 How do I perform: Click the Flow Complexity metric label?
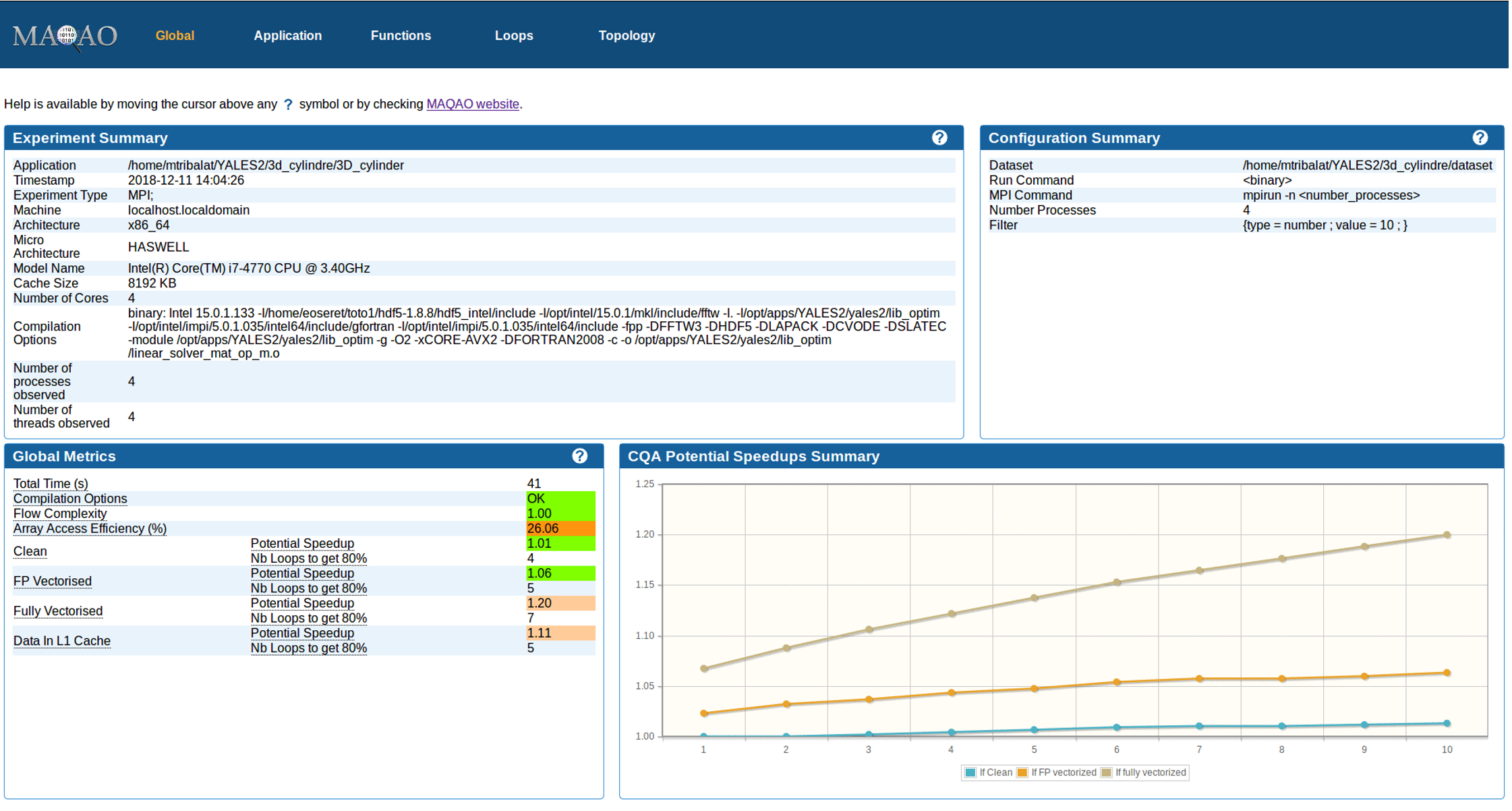(x=60, y=513)
